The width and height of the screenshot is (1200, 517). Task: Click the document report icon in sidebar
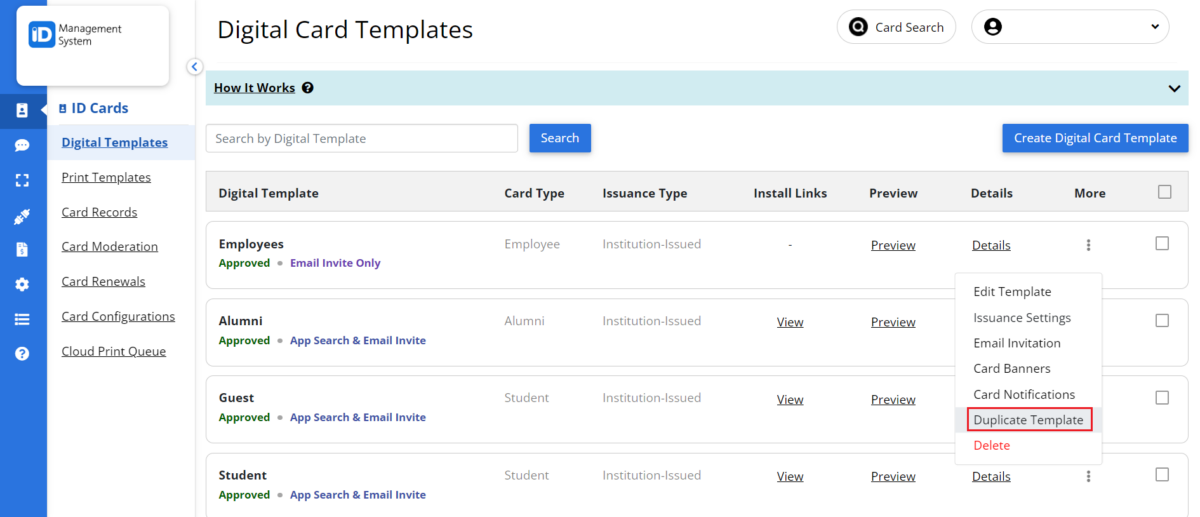tap(22, 250)
